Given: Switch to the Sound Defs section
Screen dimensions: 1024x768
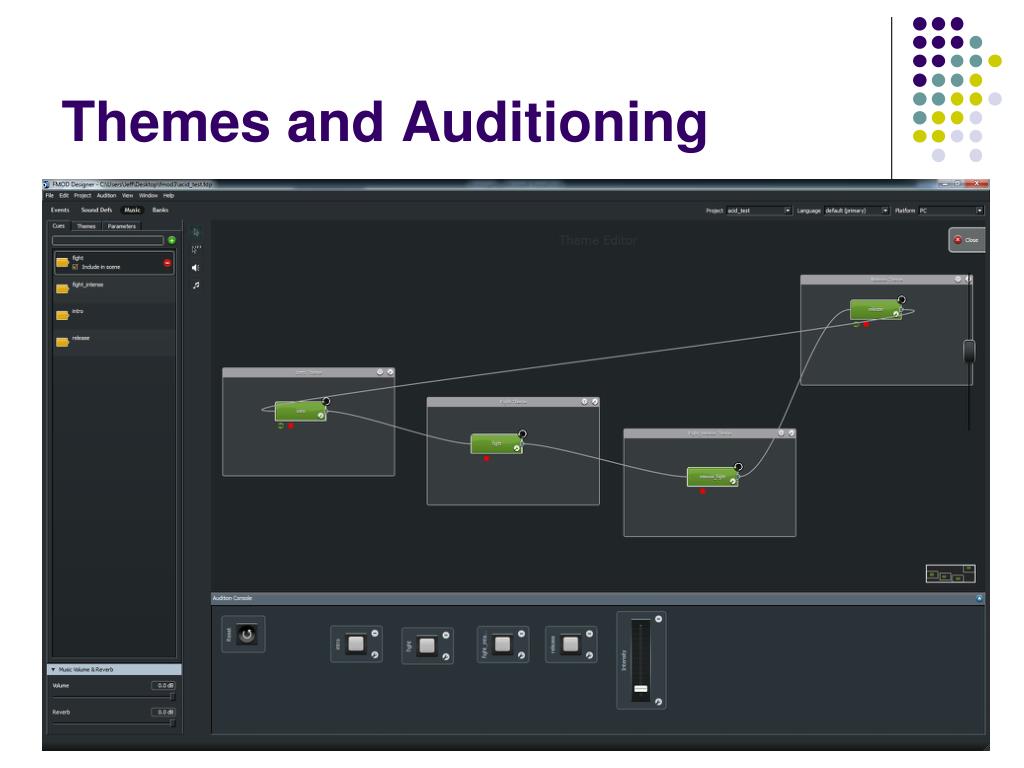Looking at the screenshot, I should [97, 210].
